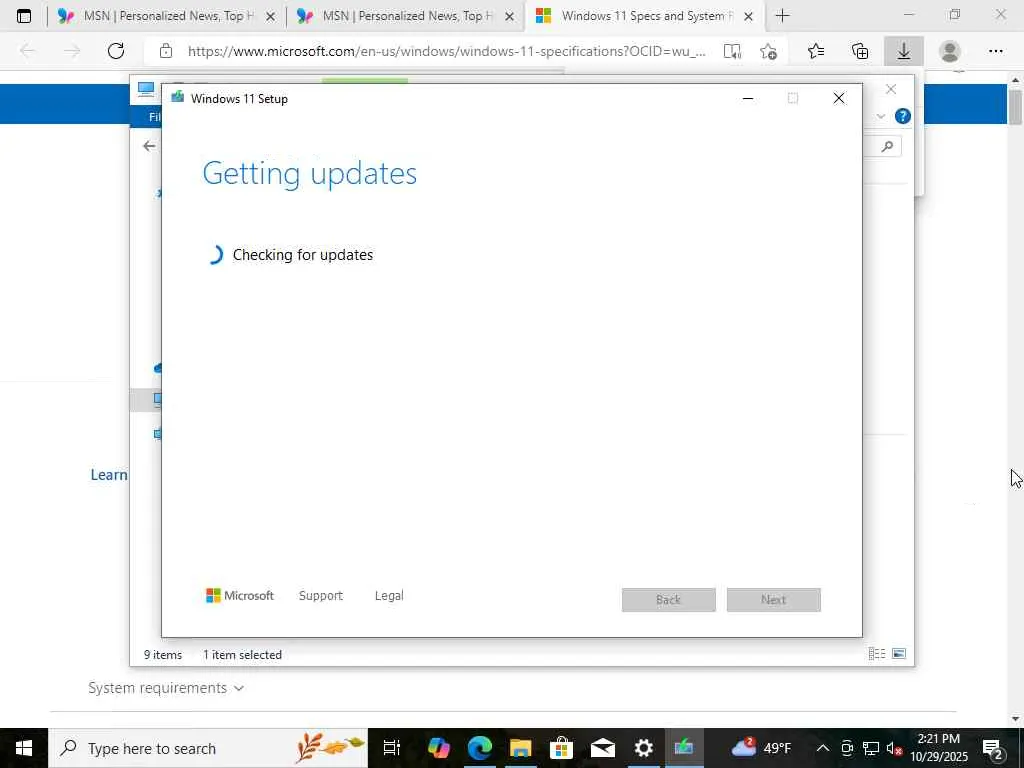
Task: Open the Downloads panel in Edge
Action: coord(904,51)
